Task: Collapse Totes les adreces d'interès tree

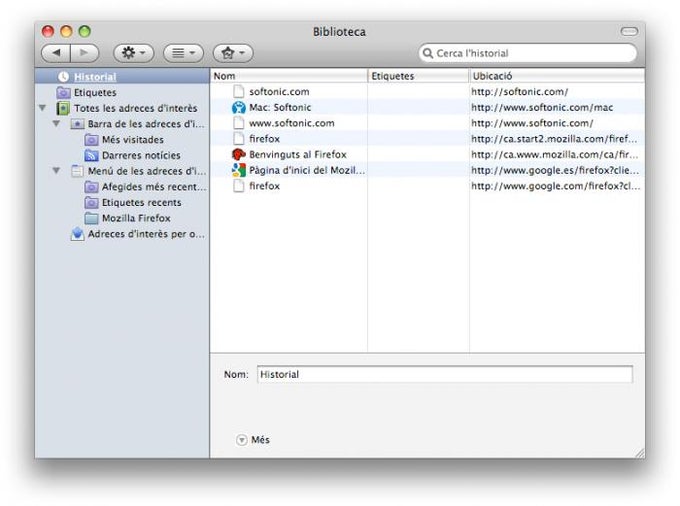Action: (42, 108)
